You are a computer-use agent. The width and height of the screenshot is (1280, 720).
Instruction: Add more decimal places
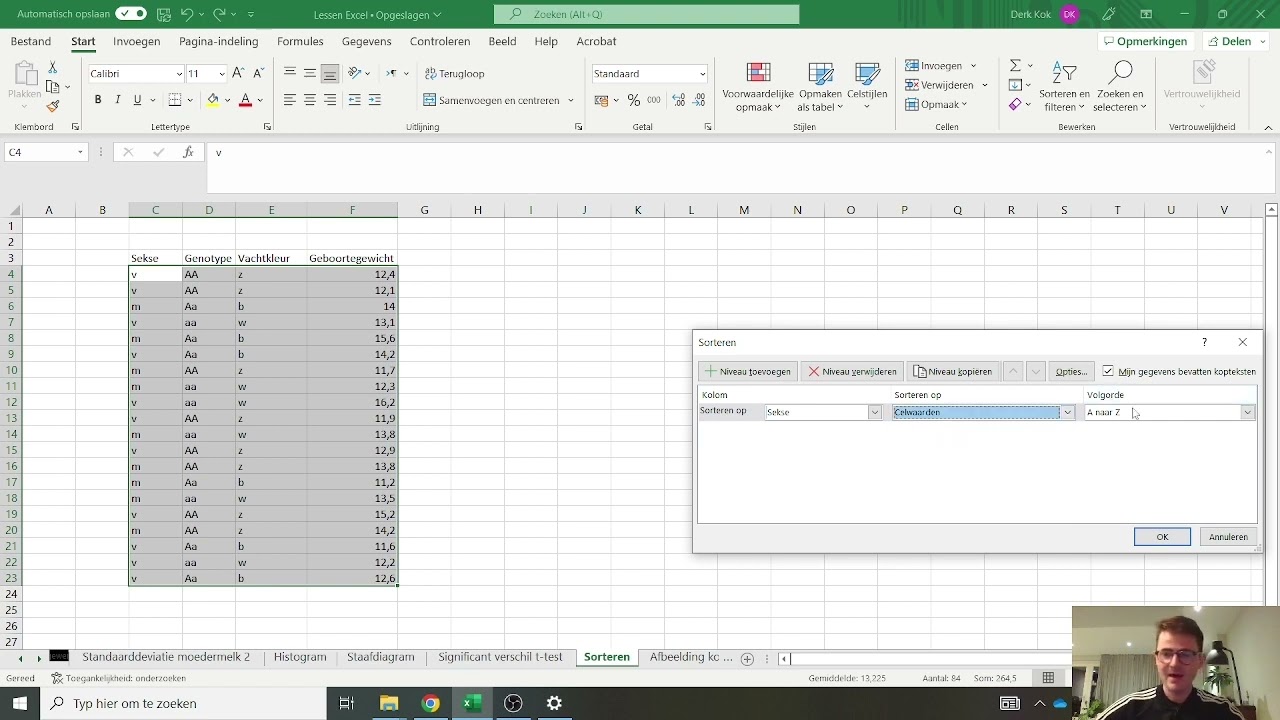coord(677,100)
